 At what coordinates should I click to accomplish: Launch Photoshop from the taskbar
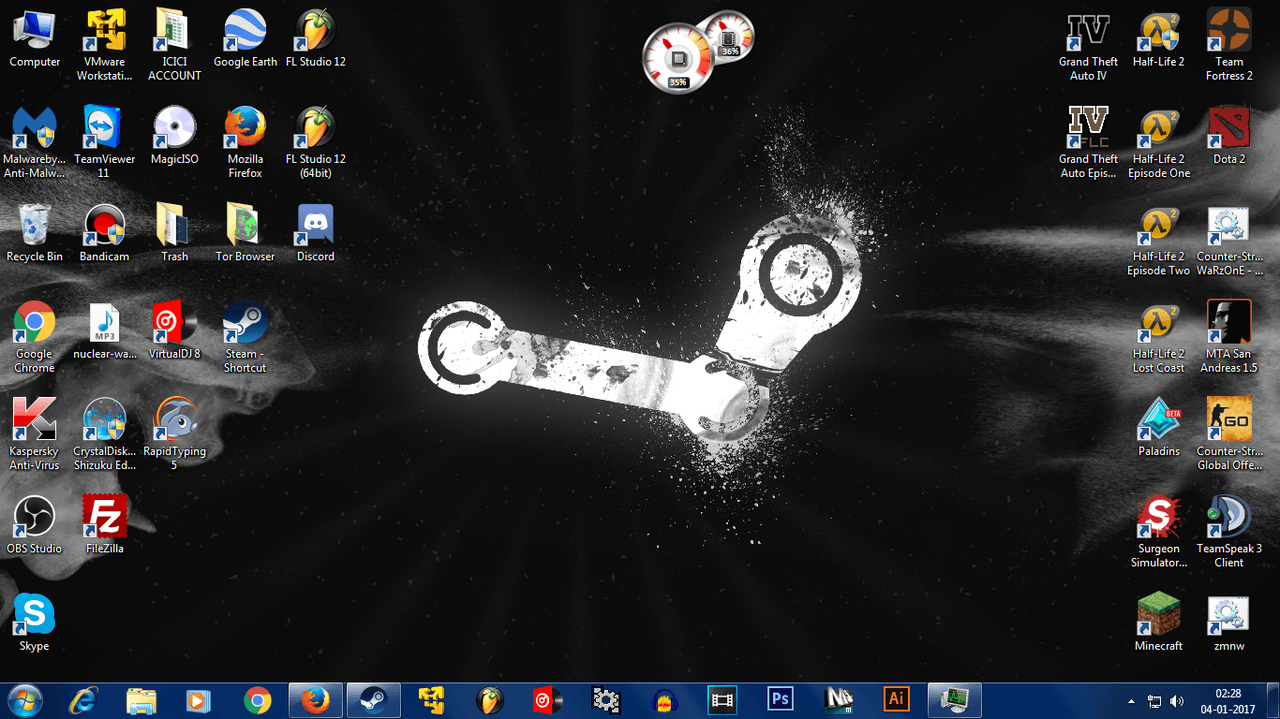point(780,699)
